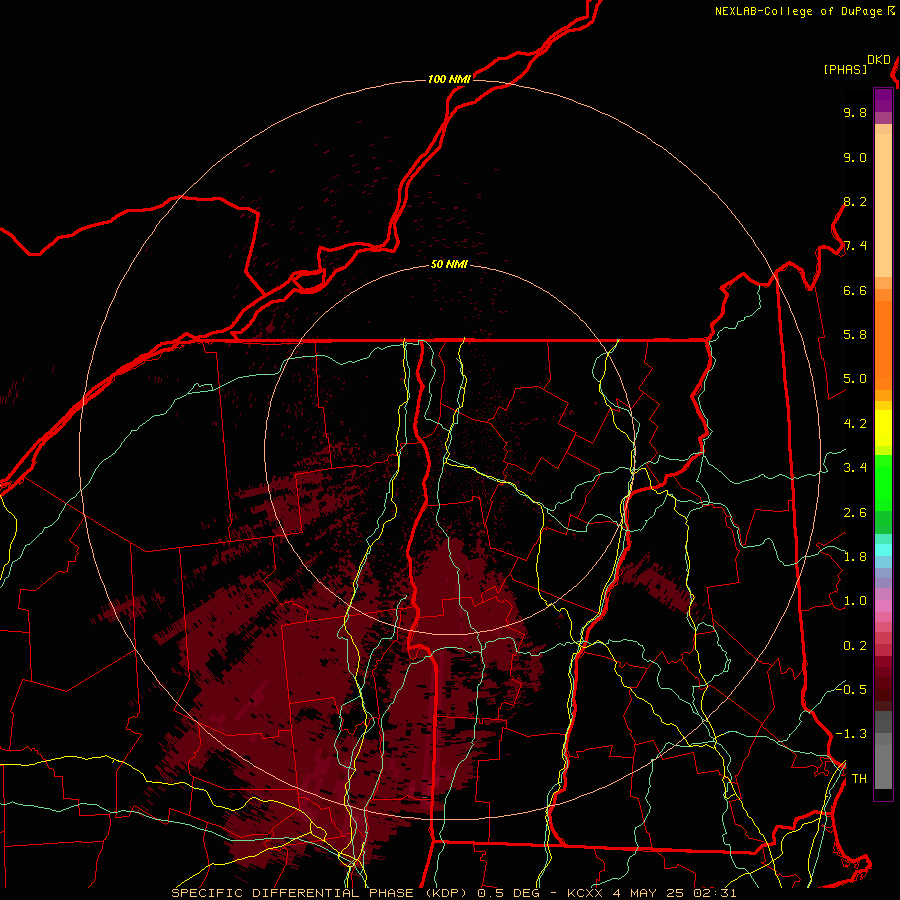Click the 9.8 value on the scale
Screen dimensions: 900x900
(x=855, y=112)
